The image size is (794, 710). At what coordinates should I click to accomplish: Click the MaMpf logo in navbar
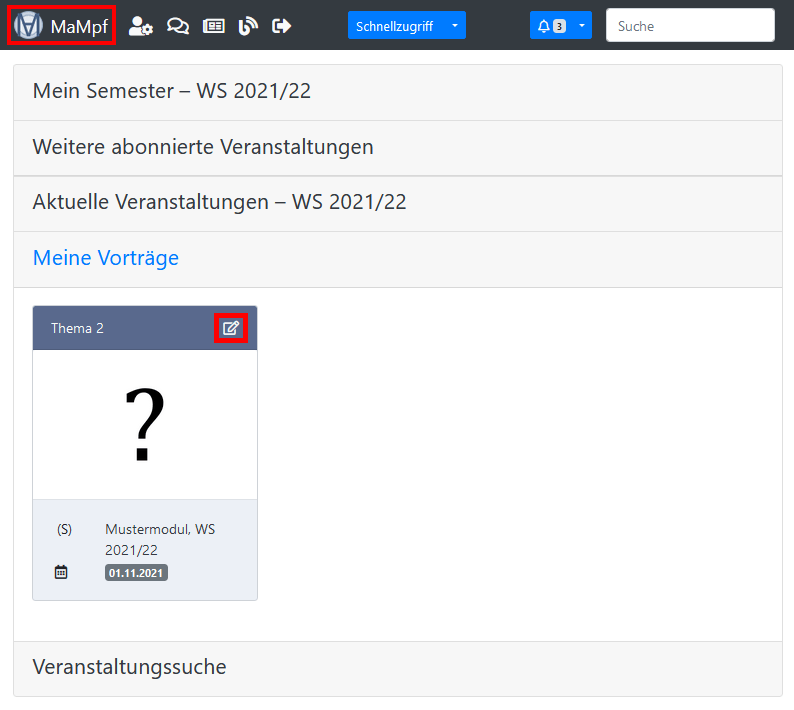point(61,26)
